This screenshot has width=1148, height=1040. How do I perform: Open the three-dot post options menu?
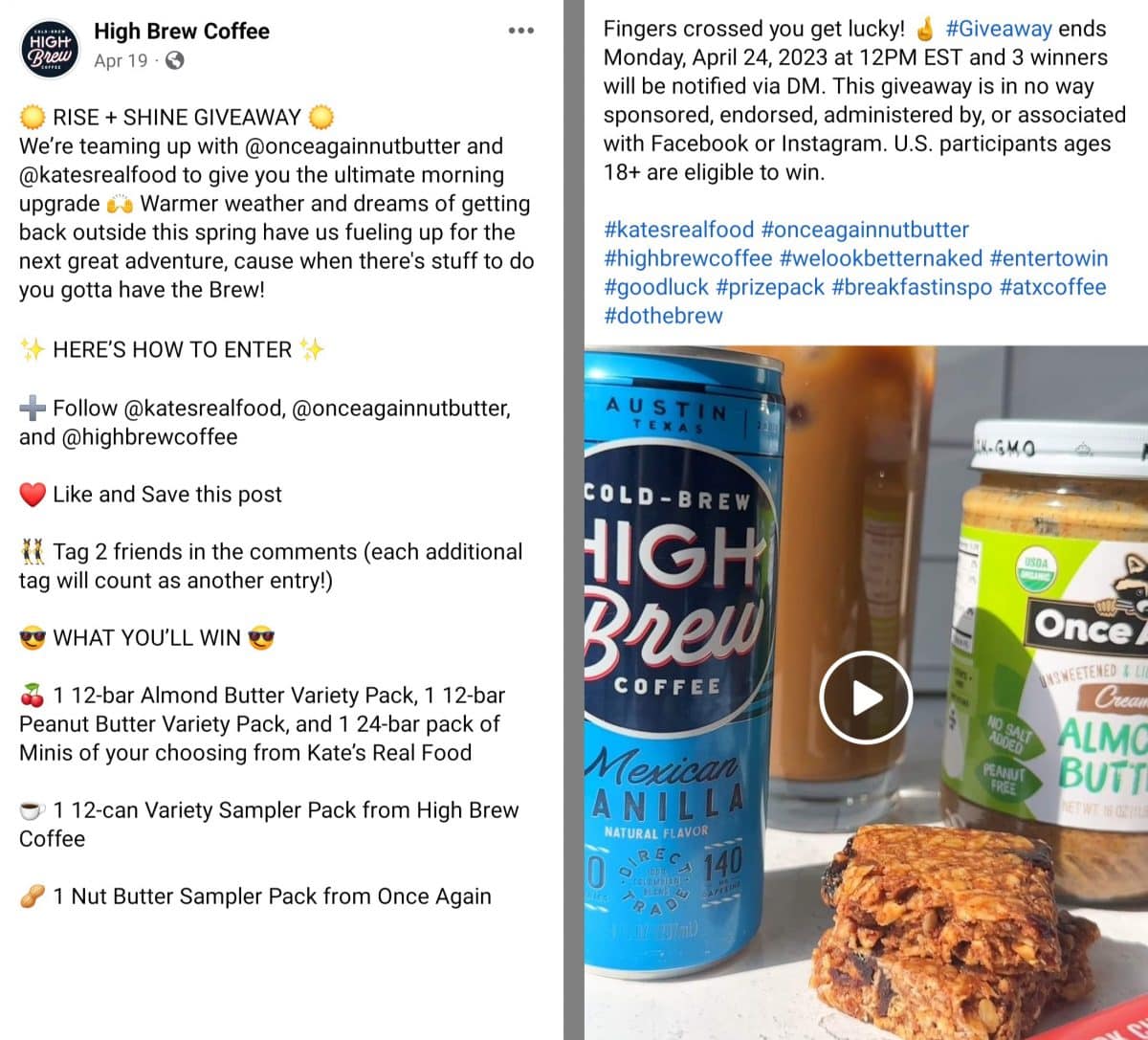(x=520, y=31)
